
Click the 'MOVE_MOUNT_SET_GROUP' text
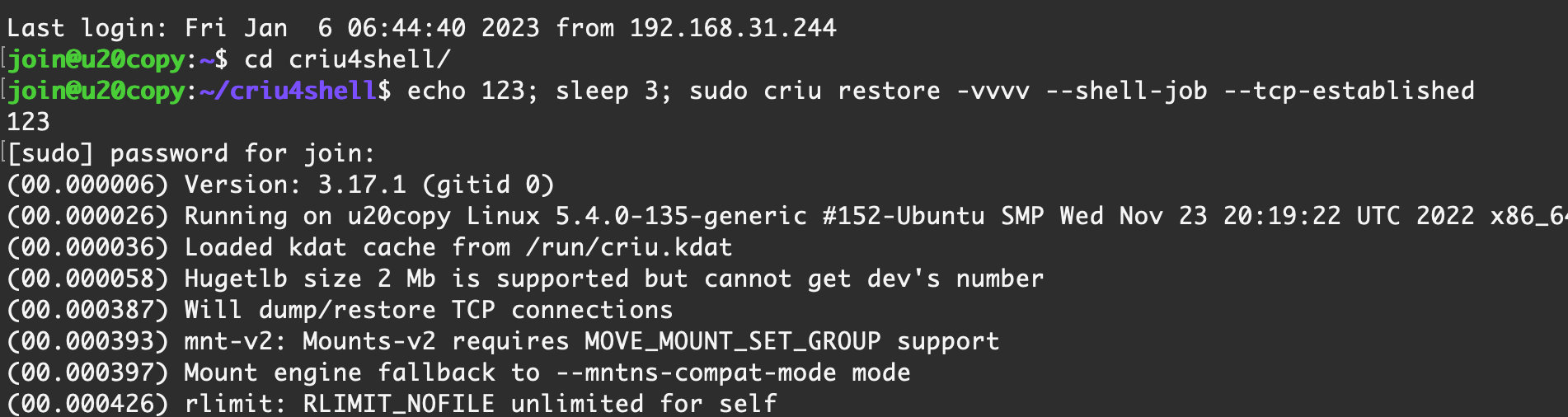click(732, 341)
